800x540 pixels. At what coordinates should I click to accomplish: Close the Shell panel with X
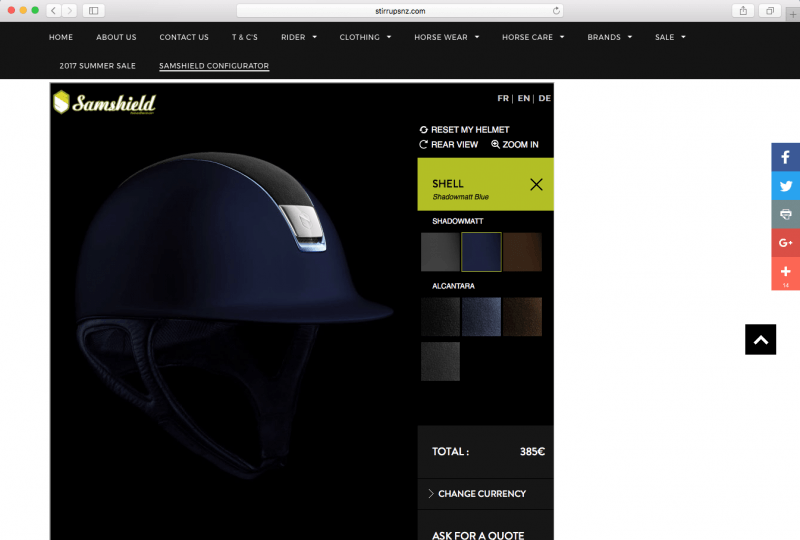tap(536, 184)
